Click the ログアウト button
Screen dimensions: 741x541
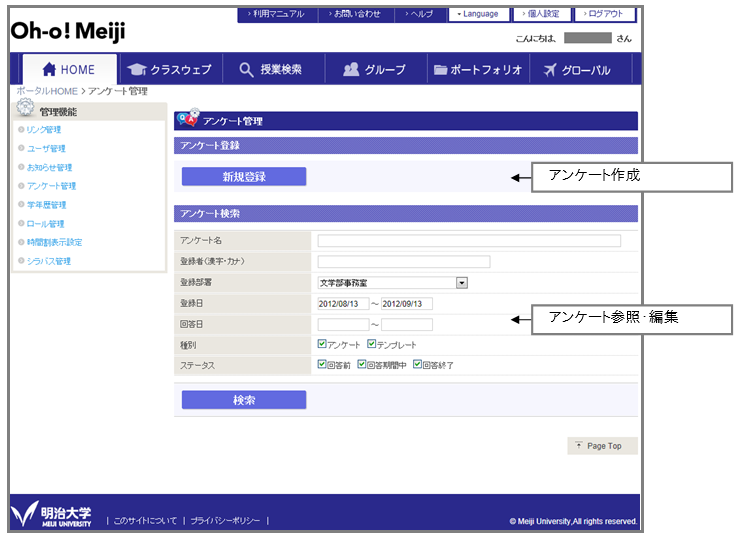click(x=605, y=14)
